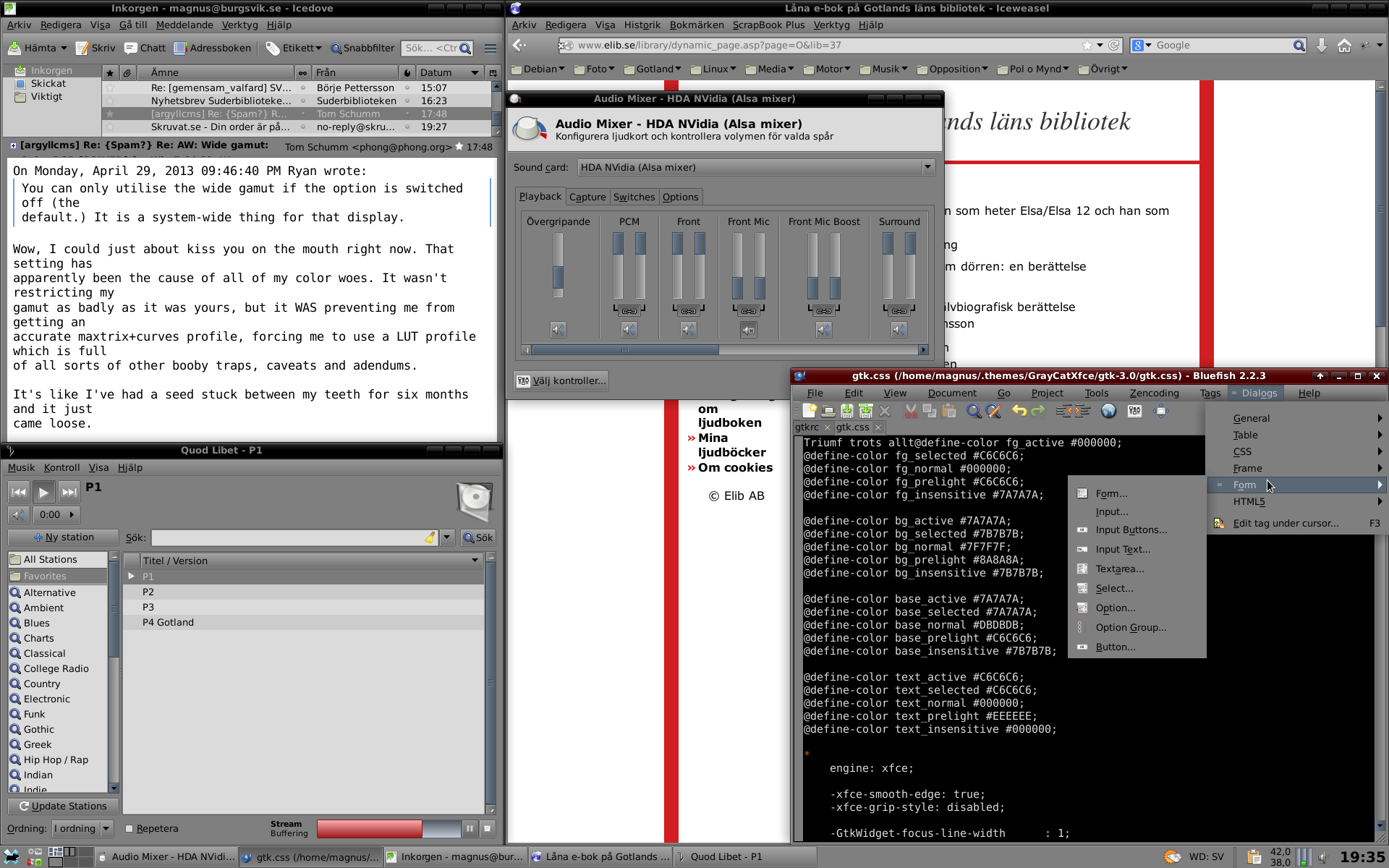The image size is (1389, 868).
Task: Expand the collapsed Icedove message header
Action: pyautogui.click(x=13, y=145)
